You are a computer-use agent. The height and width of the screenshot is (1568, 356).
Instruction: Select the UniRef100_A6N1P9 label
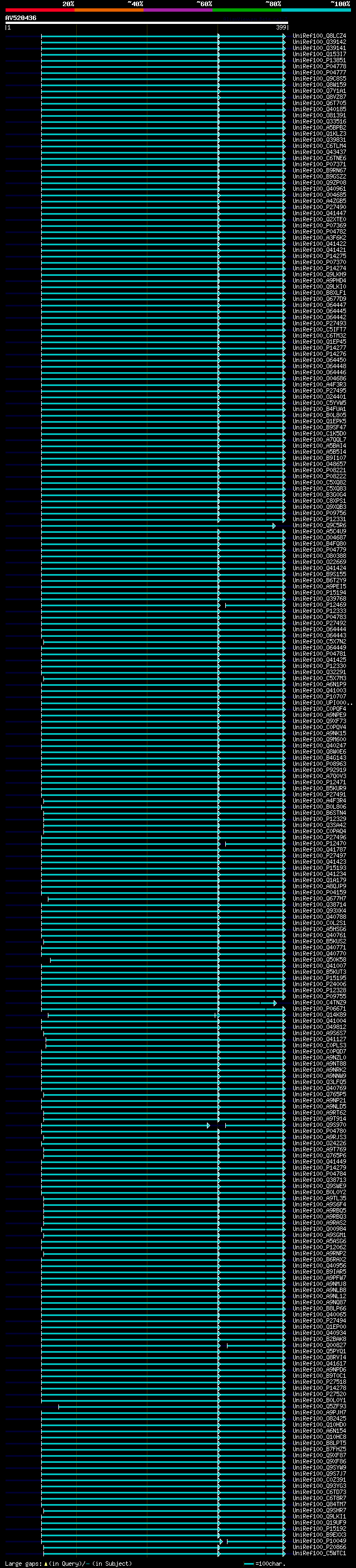coord(319,684)
